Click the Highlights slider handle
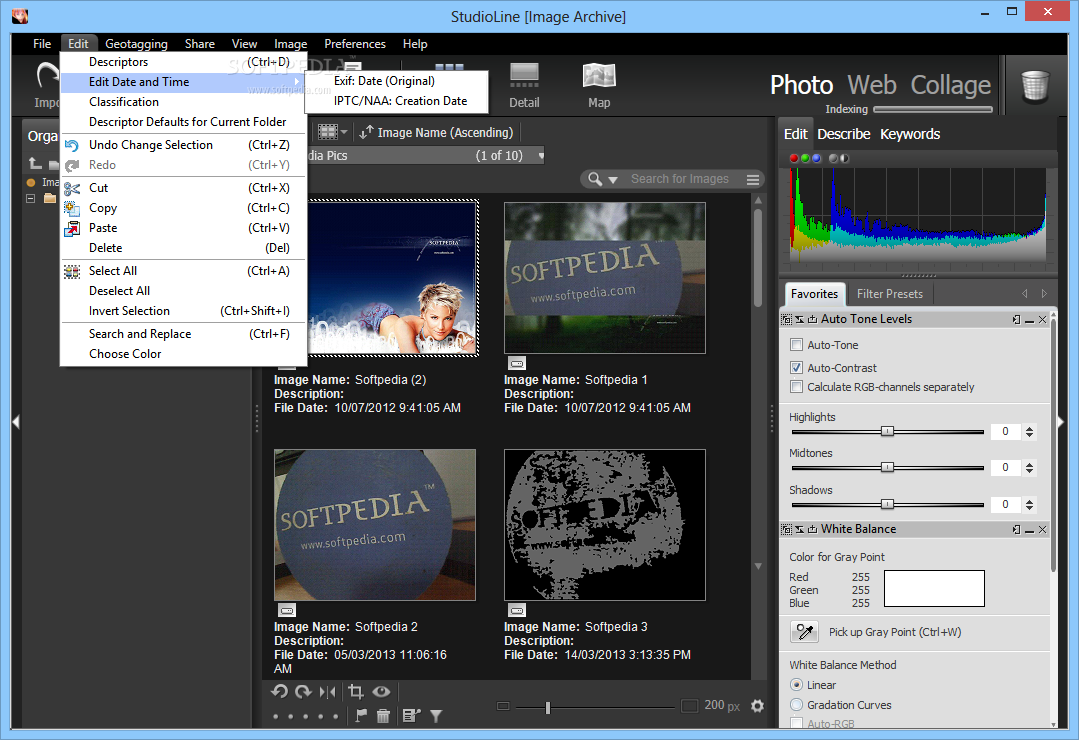Screen dimensions: 1079x740 888,432
